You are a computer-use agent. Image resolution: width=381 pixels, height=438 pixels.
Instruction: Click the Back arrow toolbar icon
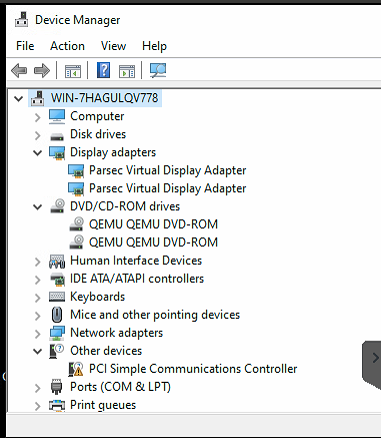[x=19, y=71]
